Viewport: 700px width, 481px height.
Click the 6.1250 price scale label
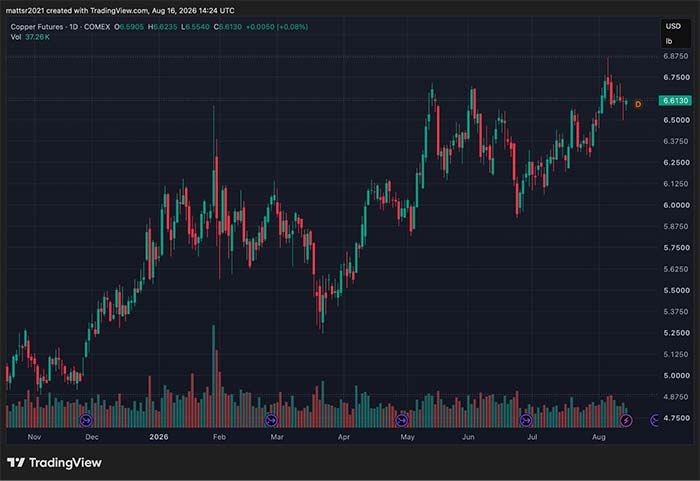tap(676, 184)
